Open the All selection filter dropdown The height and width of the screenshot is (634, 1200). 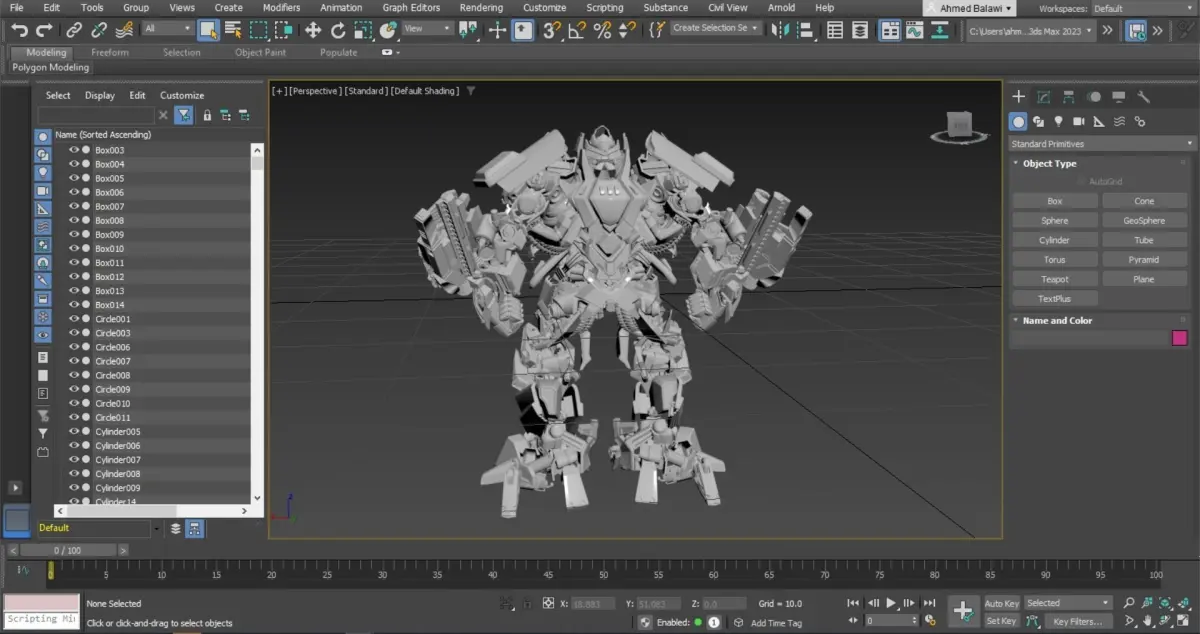click(x=168, y=29)
